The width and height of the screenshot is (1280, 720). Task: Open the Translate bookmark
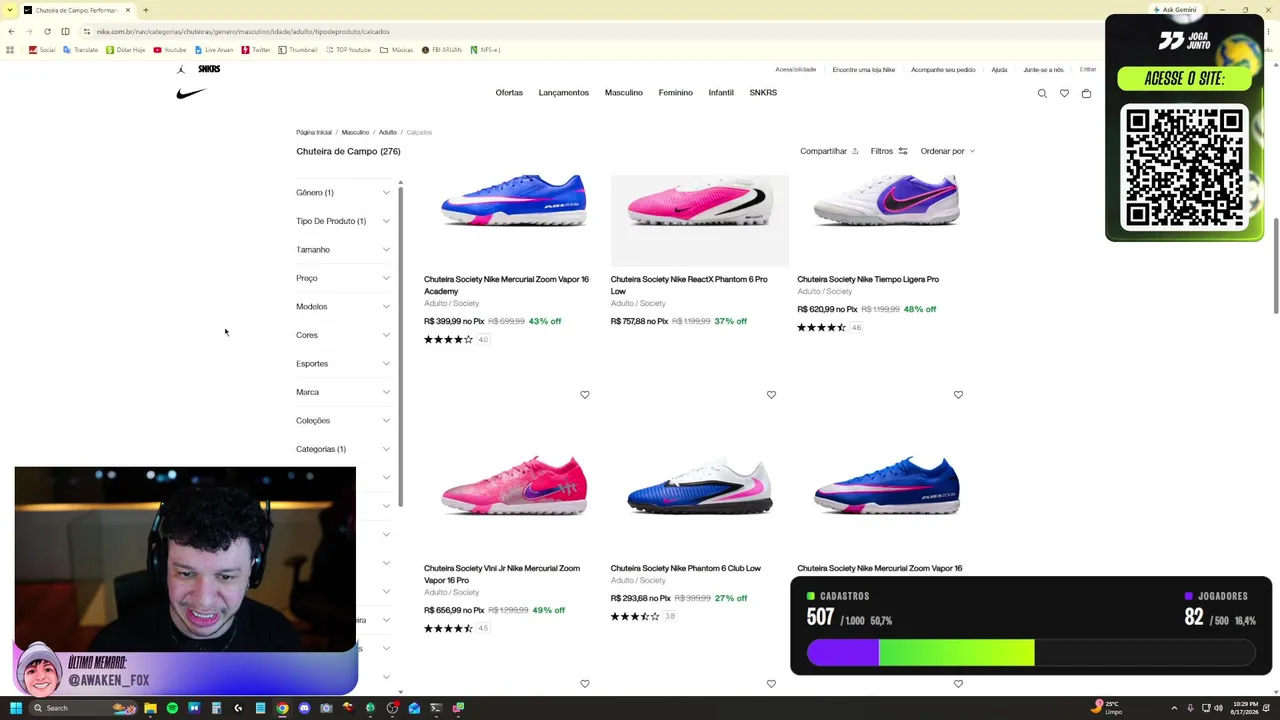click(81, 49)
